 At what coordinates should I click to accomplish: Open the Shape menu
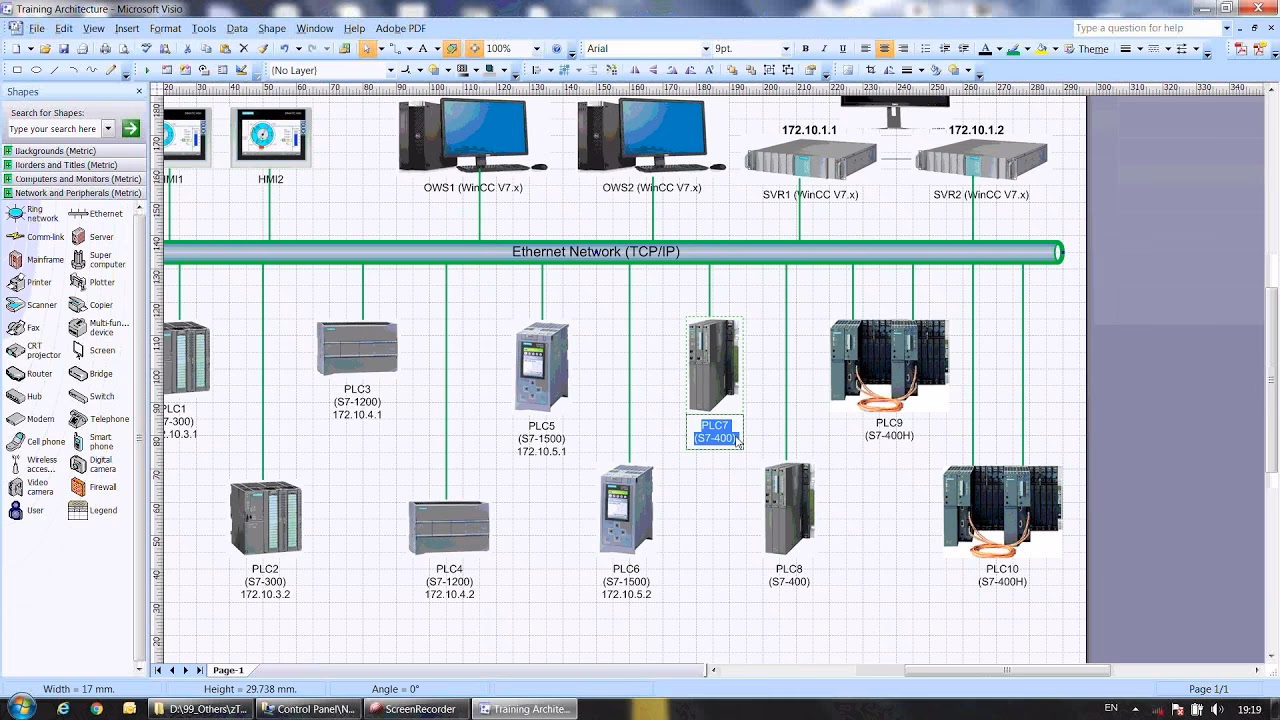(x=271, y=28)
